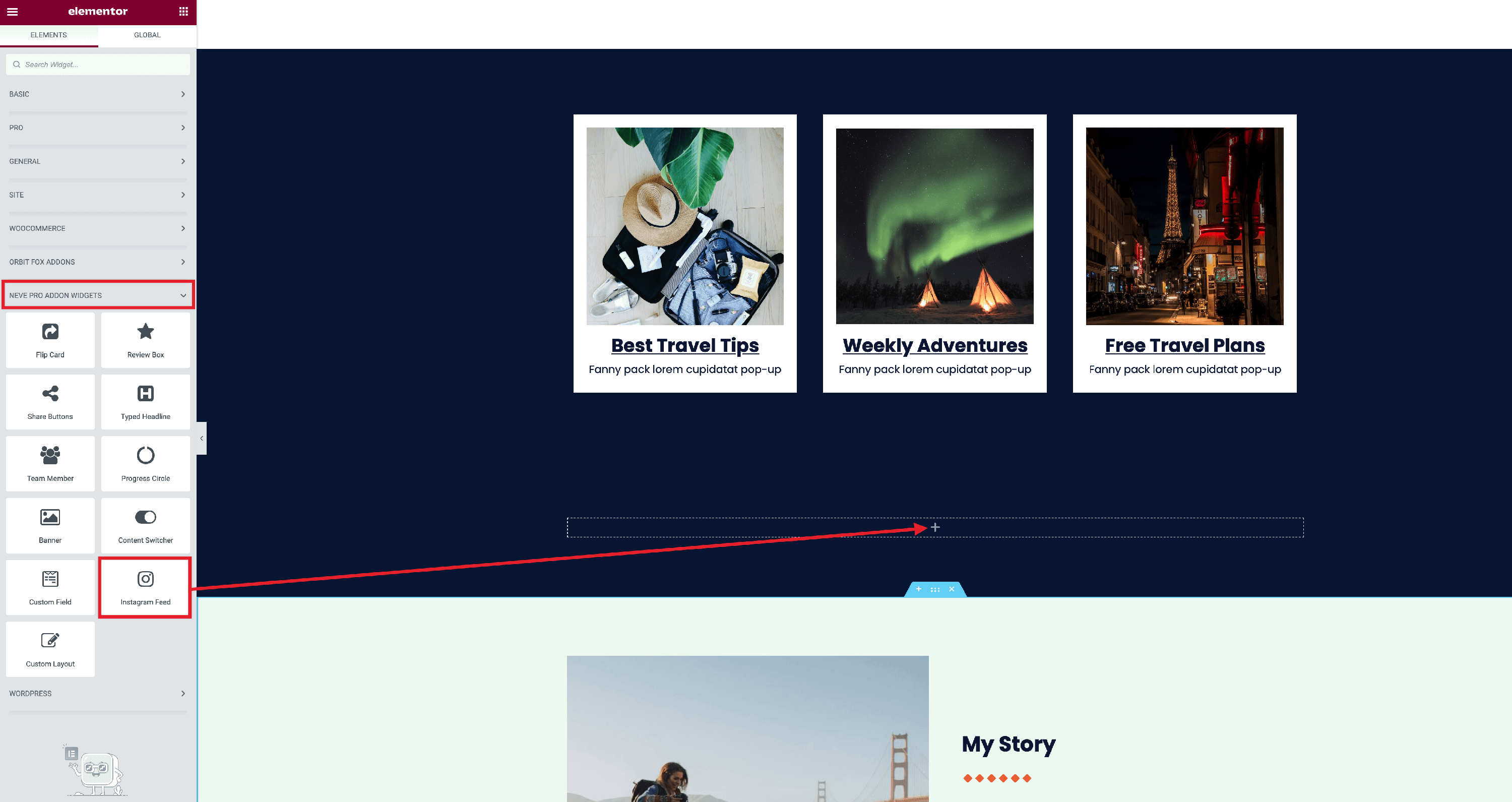The width and height of the screenshot is (1512, 802).
Task: Expand the WooCommerce category
Action: [97, 228]
